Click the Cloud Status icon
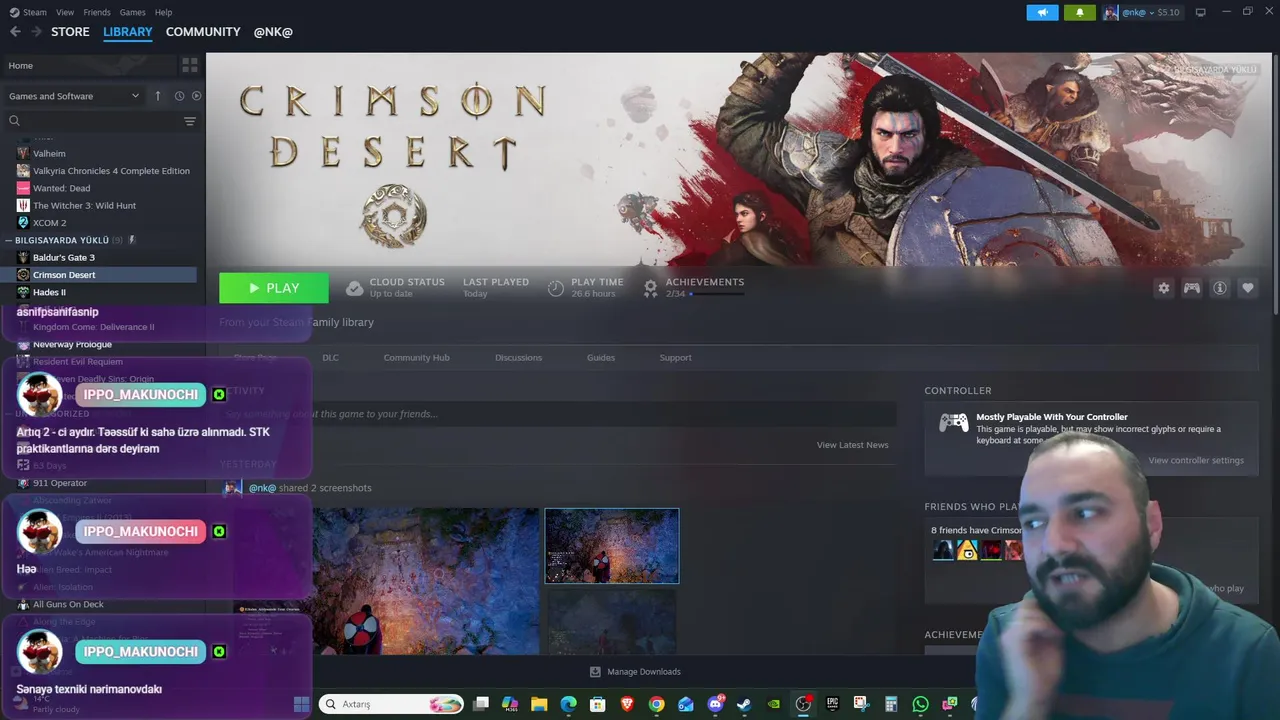Screen dimensions: 1280x720 (354, 288)
